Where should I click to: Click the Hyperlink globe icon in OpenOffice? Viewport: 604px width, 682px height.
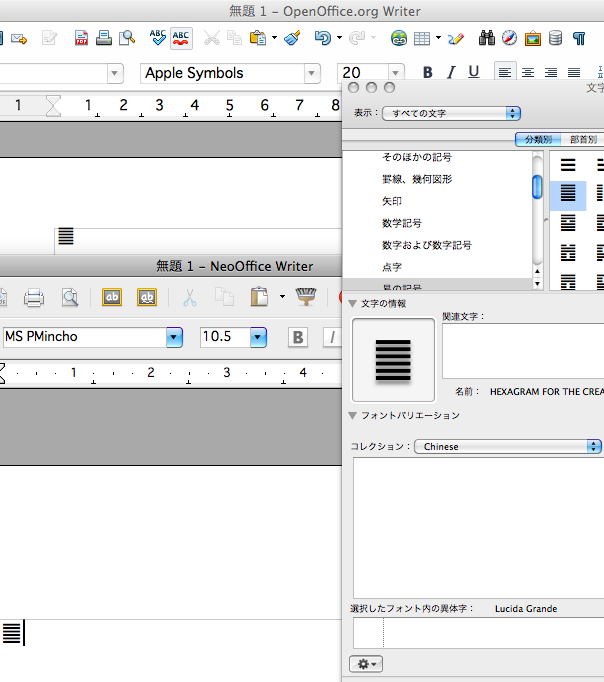[x=399, y=38]
